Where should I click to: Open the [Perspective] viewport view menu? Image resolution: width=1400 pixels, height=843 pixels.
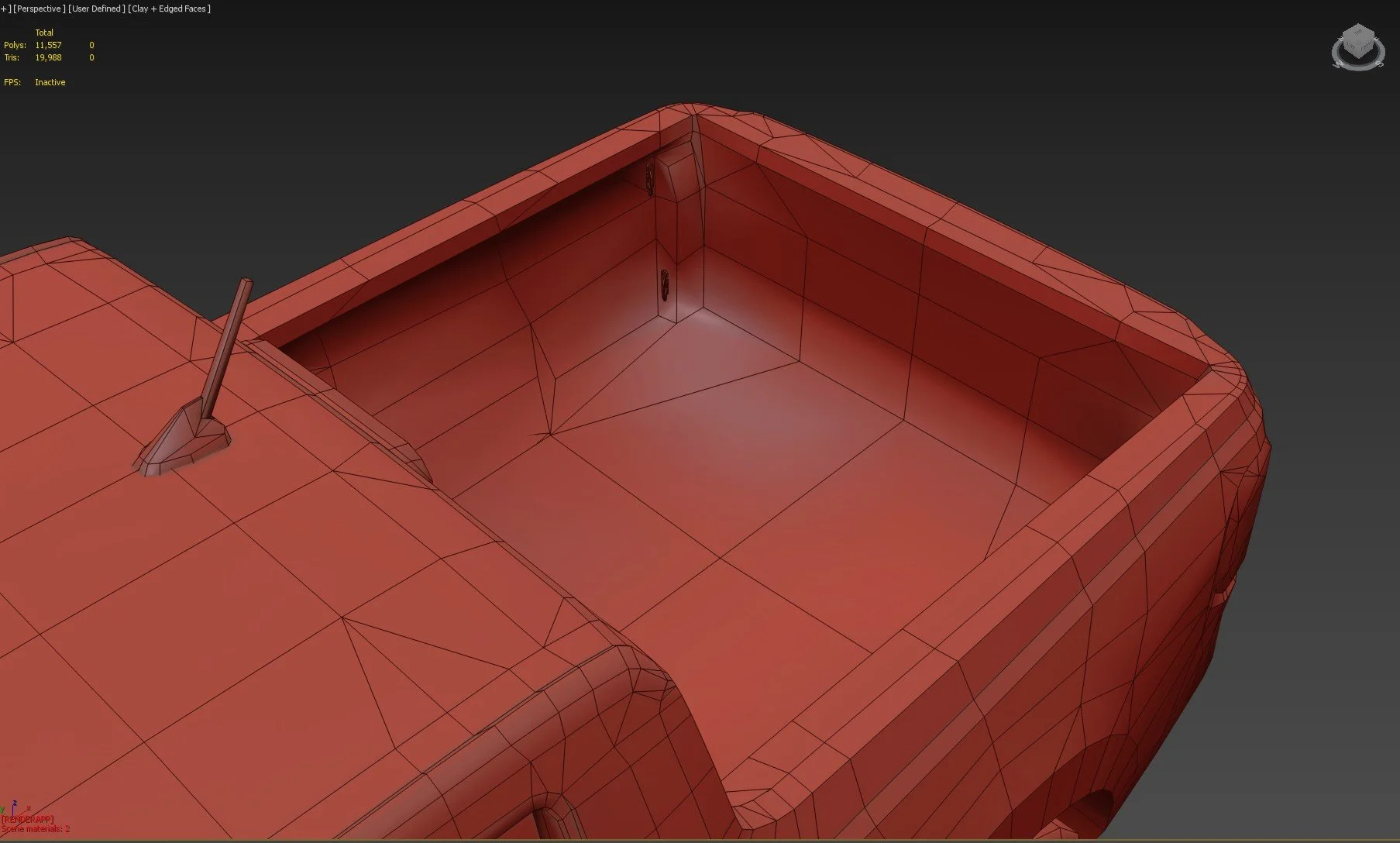[39, 9]
